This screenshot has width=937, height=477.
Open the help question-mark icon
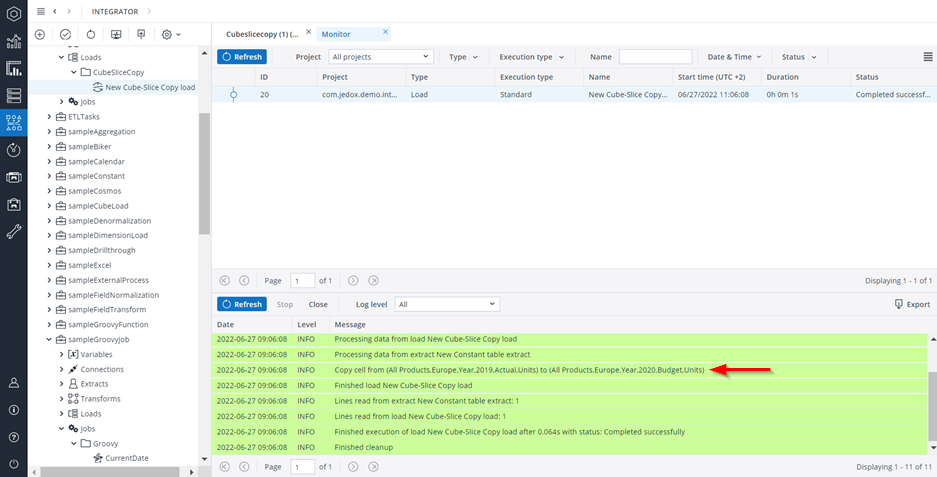coord(14,437)
